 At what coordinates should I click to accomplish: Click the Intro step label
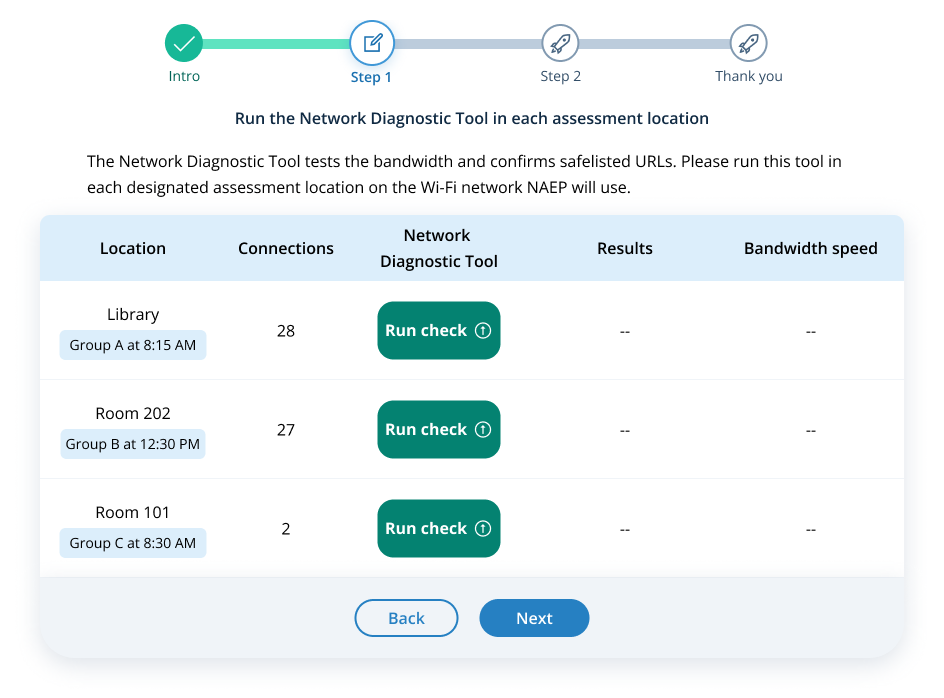click(x=184, y=76)
